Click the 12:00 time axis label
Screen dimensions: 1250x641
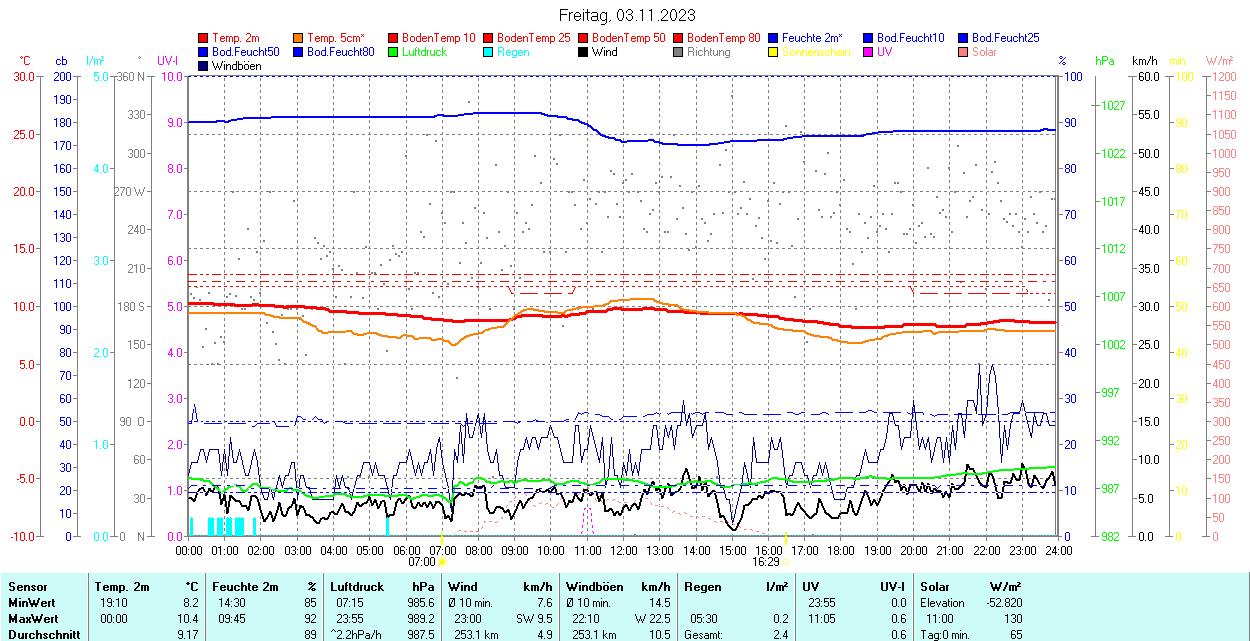coord(624,550)
